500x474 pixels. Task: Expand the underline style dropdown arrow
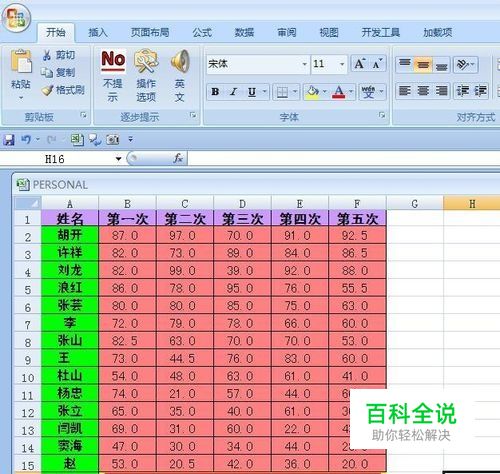click(264, 91)
